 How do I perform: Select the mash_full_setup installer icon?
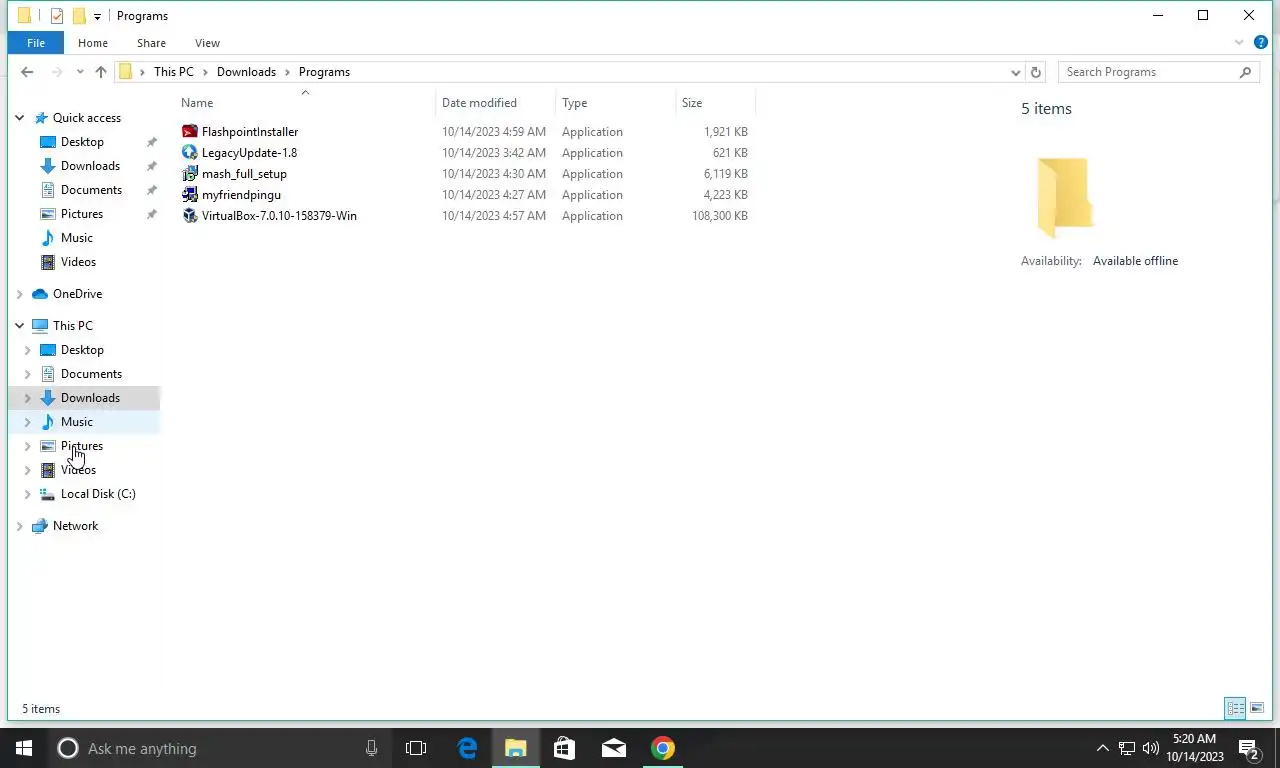190,174
